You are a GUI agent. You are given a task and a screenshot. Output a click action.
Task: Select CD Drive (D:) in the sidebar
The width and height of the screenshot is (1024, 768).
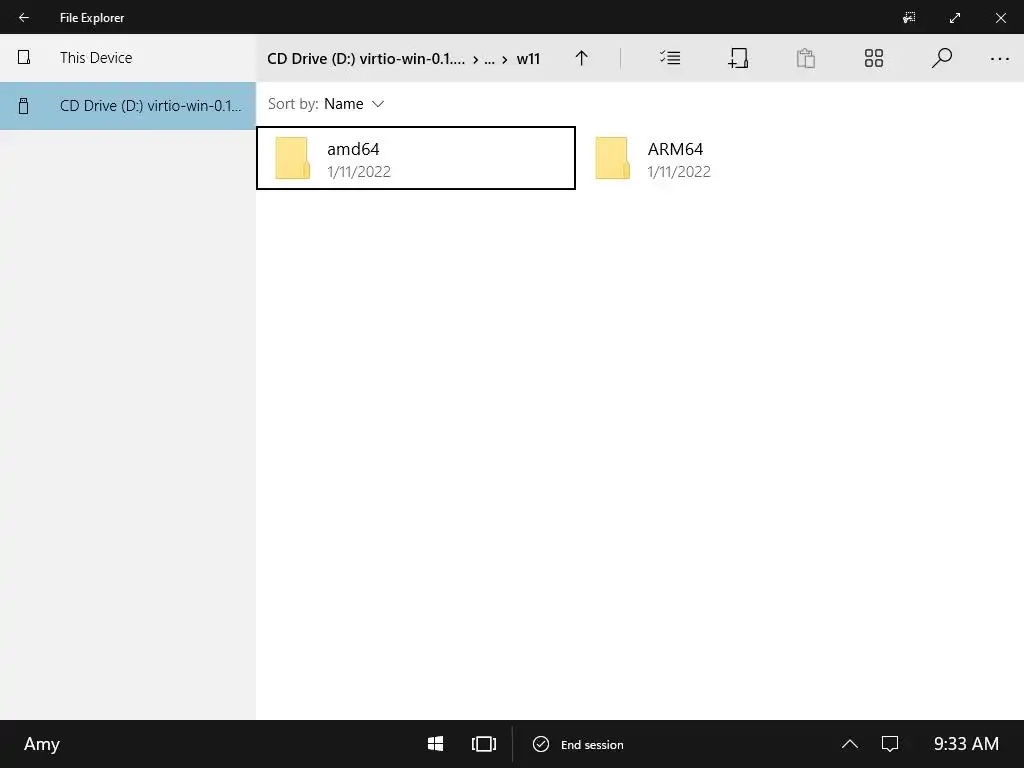coord(128,106)
